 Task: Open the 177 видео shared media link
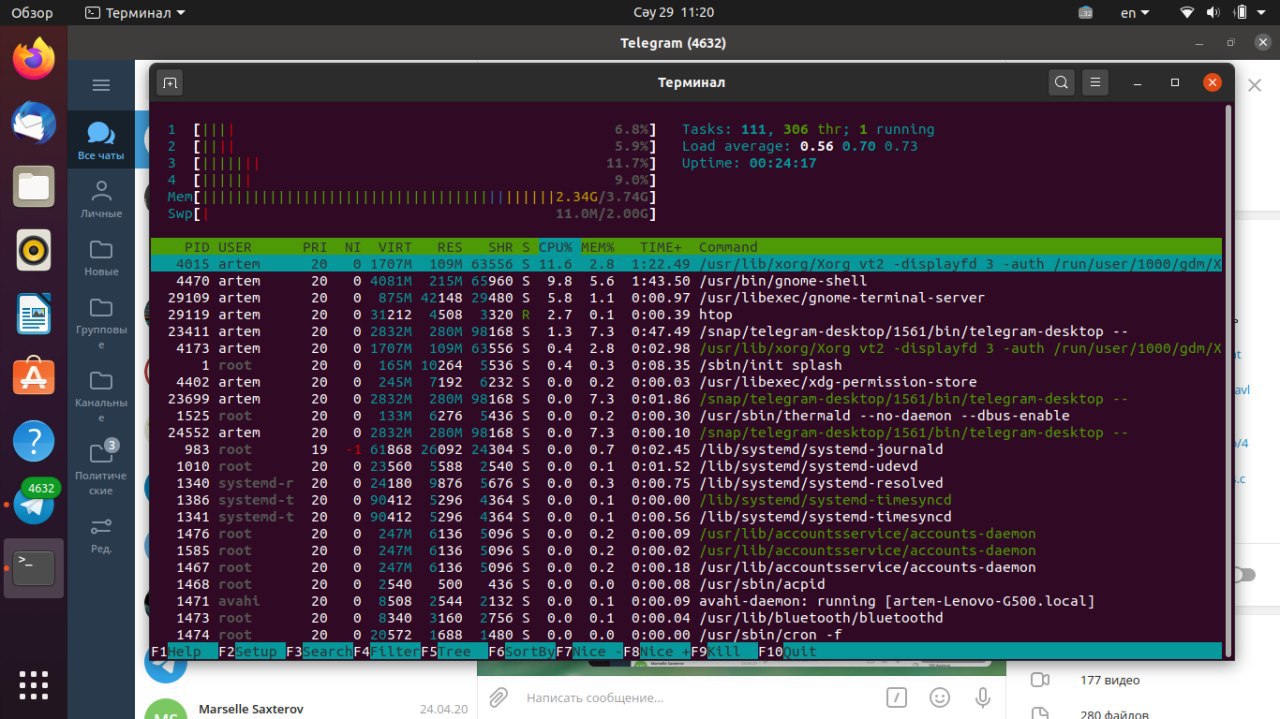1109,680
